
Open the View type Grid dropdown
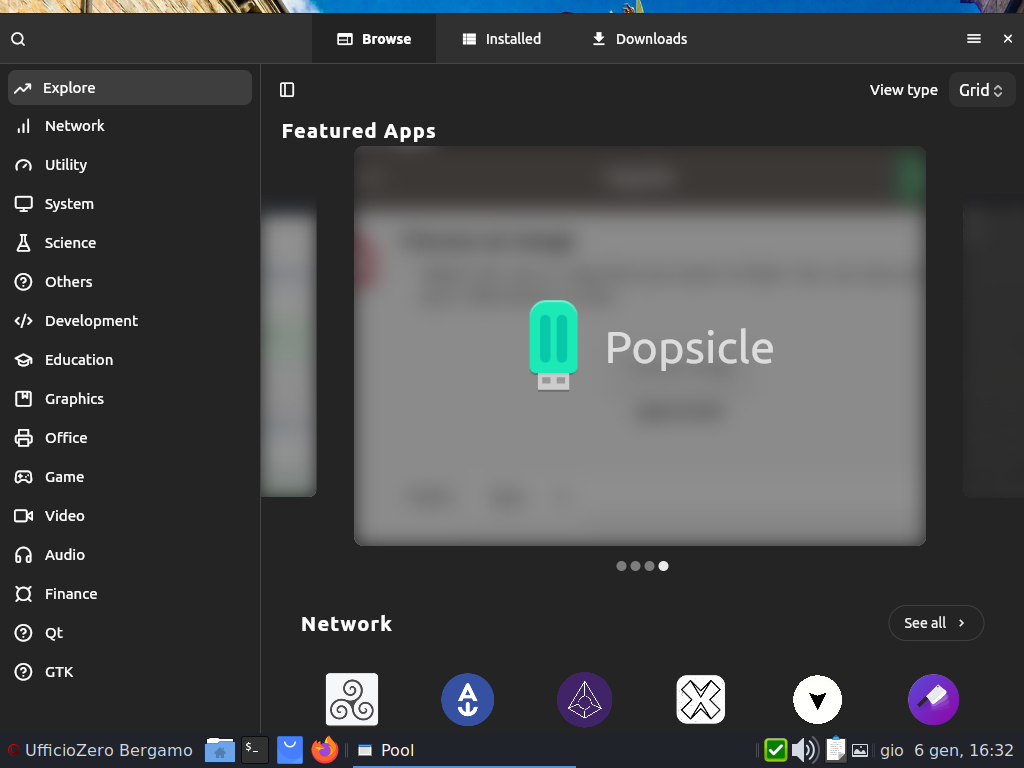(980, 90)
